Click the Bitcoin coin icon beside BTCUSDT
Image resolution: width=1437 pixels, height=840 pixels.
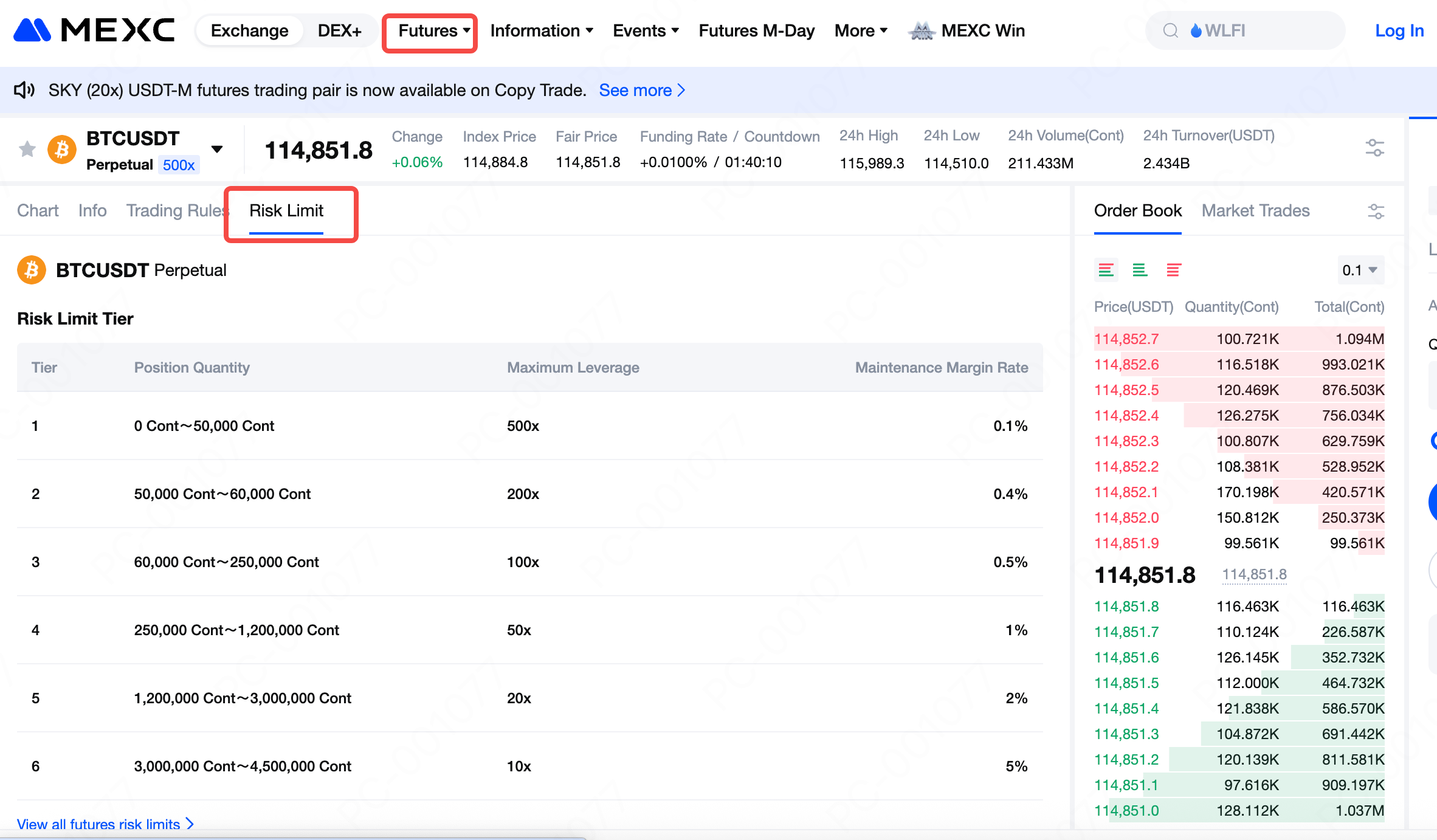click(x=62, y=150)
